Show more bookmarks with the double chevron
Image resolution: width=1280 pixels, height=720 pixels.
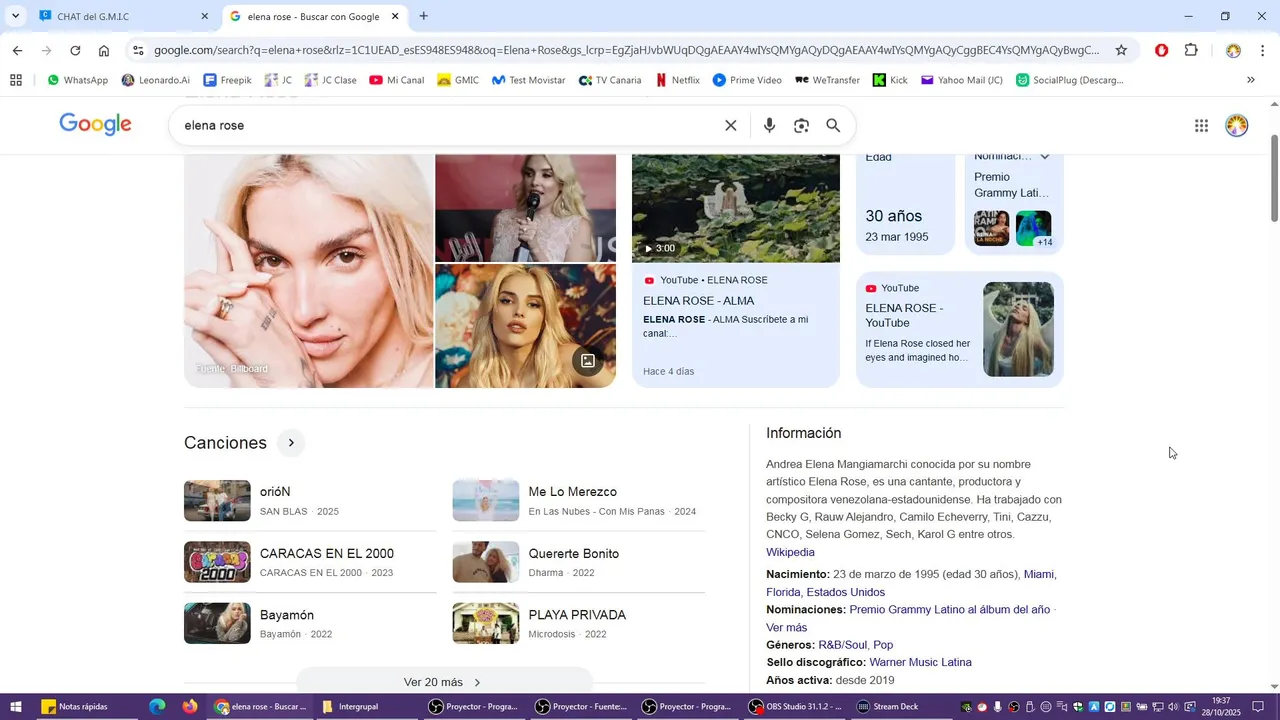click(1251, 80)
